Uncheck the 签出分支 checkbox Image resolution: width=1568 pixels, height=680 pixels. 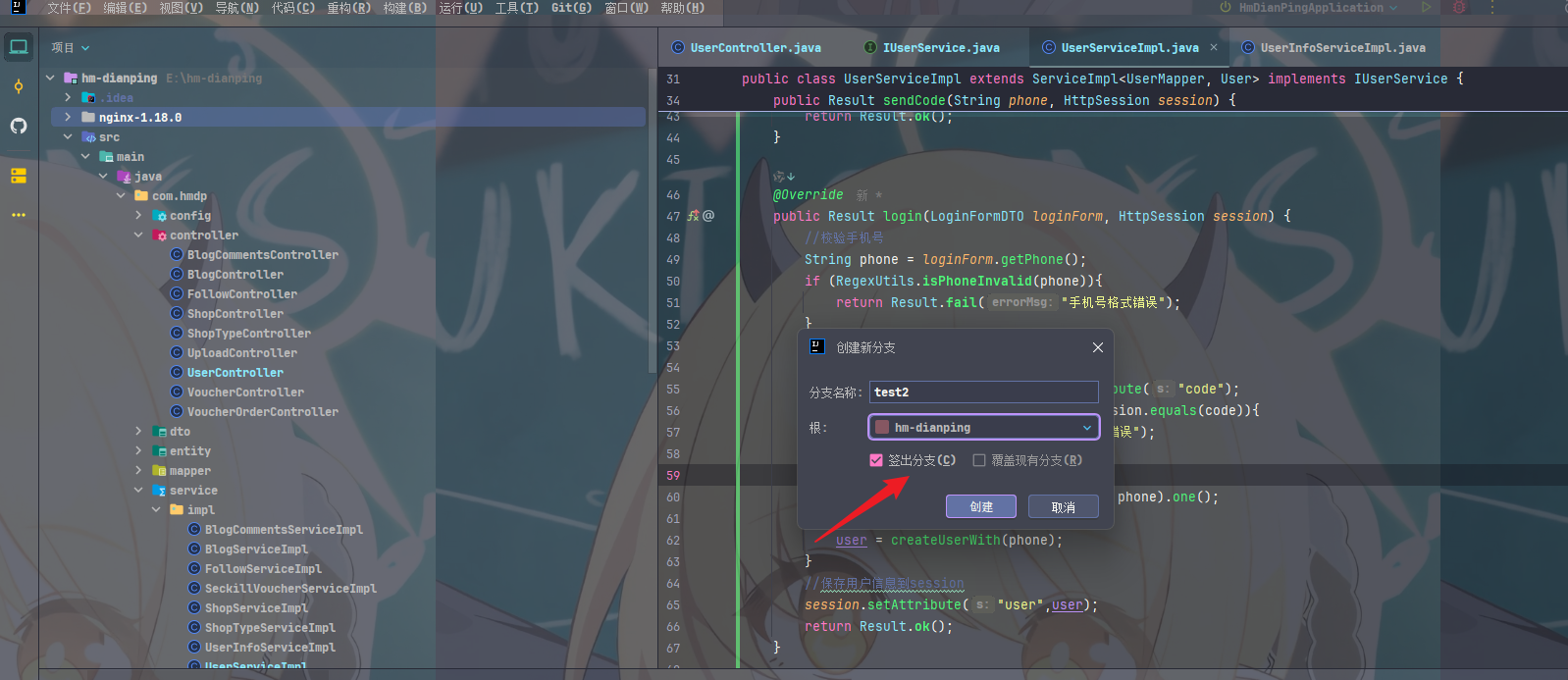876,460
